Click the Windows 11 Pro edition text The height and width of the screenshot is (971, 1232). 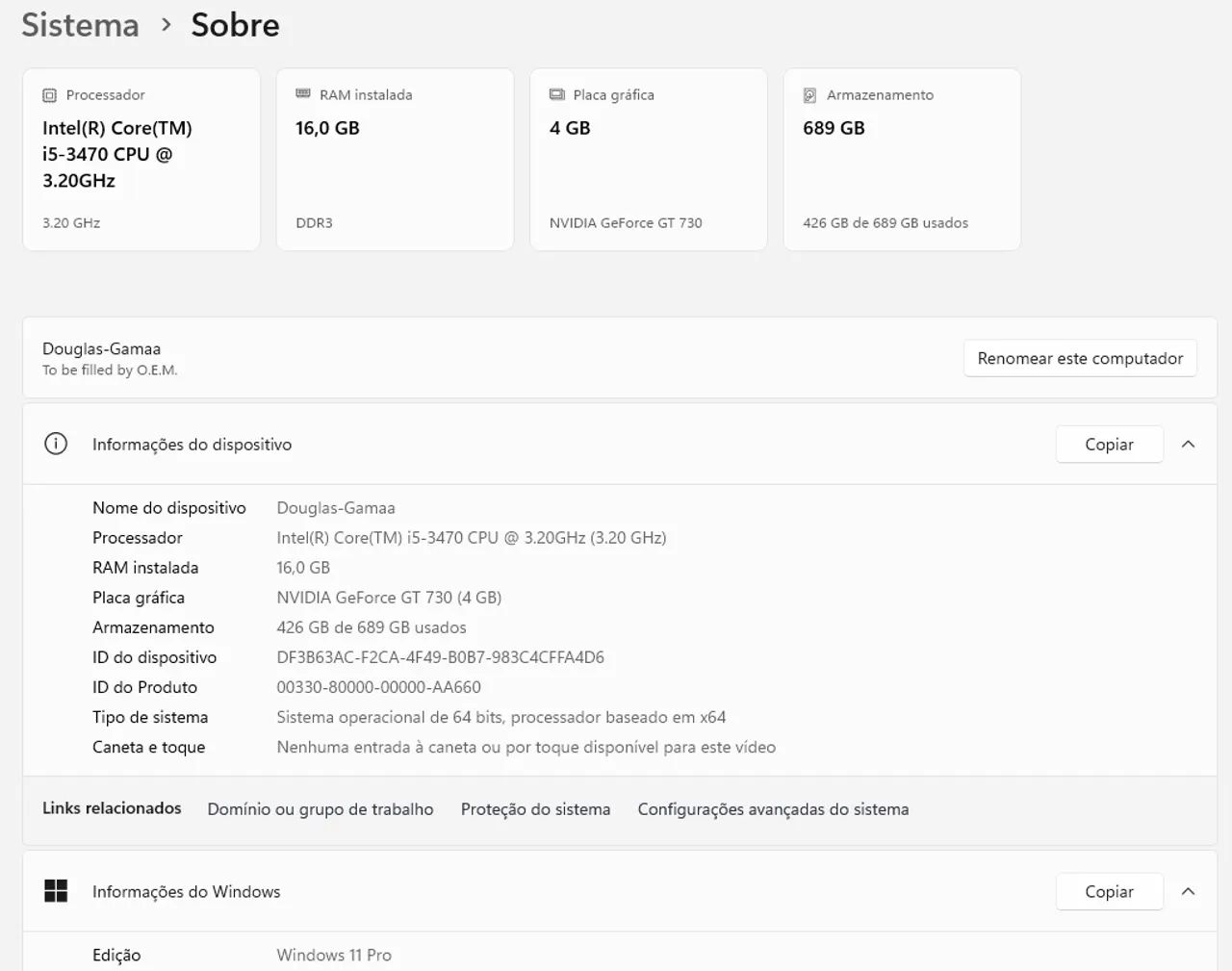click(x=334, y=955)
